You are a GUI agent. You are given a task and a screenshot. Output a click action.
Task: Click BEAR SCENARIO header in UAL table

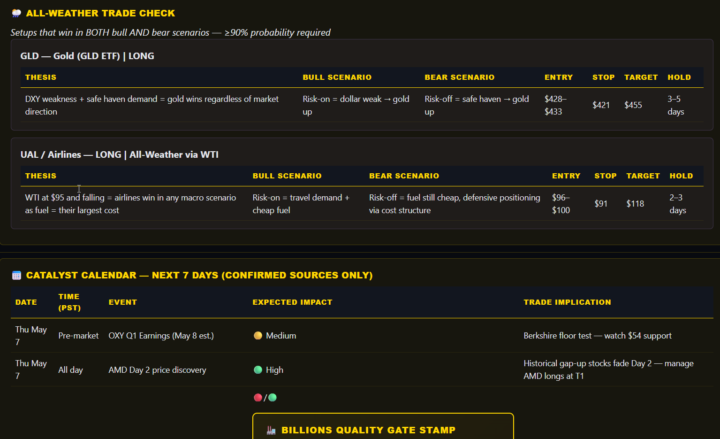(x=404, y=176)
